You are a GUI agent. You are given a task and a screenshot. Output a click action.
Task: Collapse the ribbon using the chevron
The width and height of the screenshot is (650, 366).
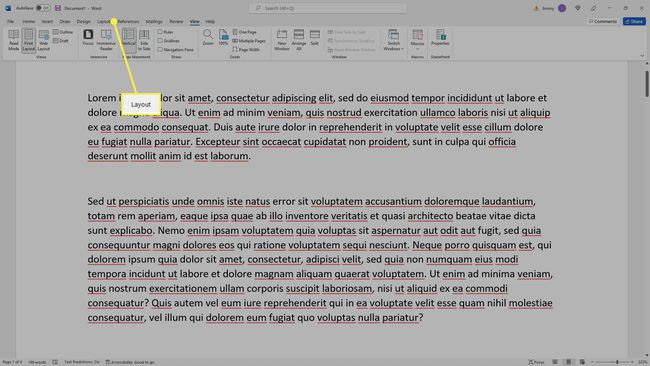point(642,56)
